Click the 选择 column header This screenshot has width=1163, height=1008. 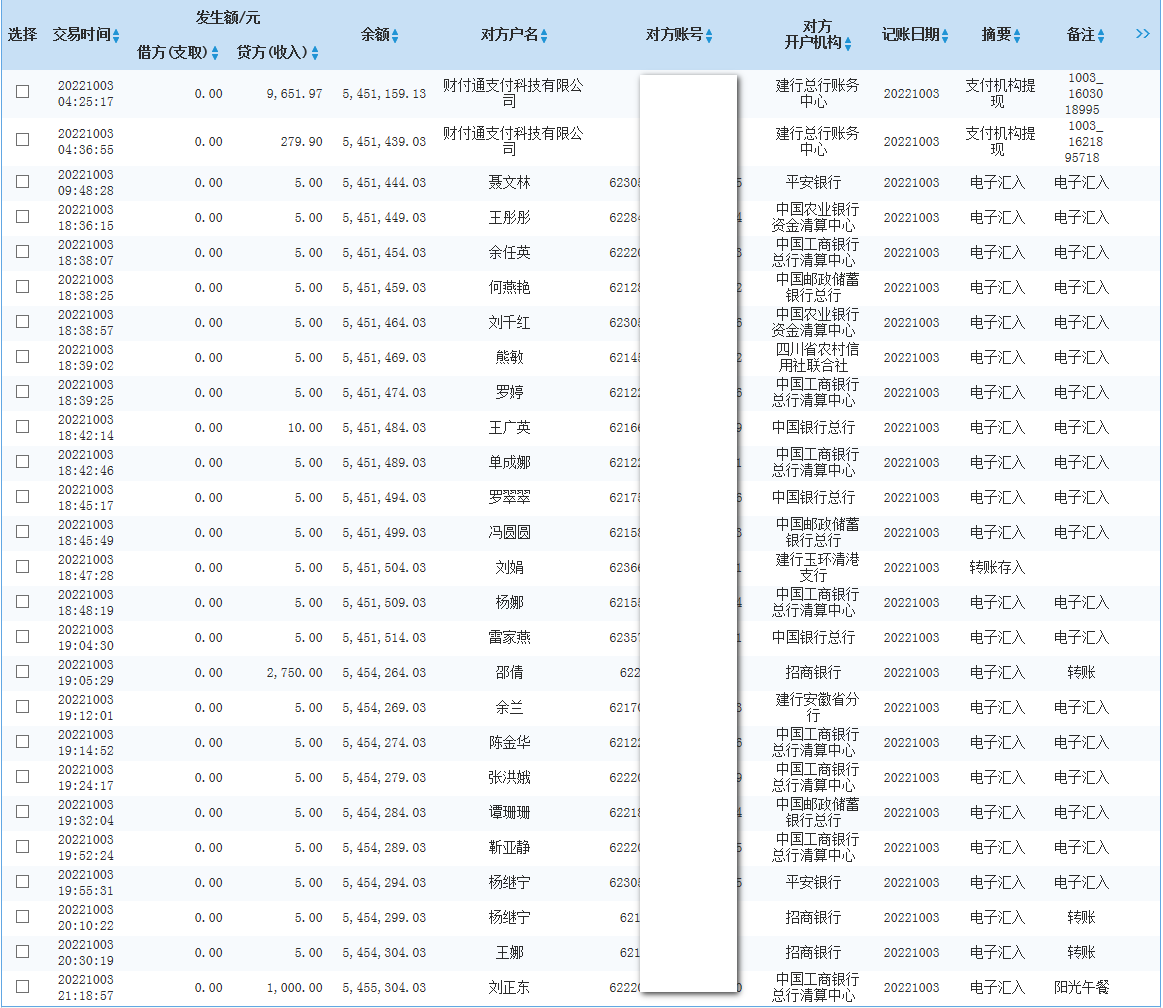coord(22,35)
